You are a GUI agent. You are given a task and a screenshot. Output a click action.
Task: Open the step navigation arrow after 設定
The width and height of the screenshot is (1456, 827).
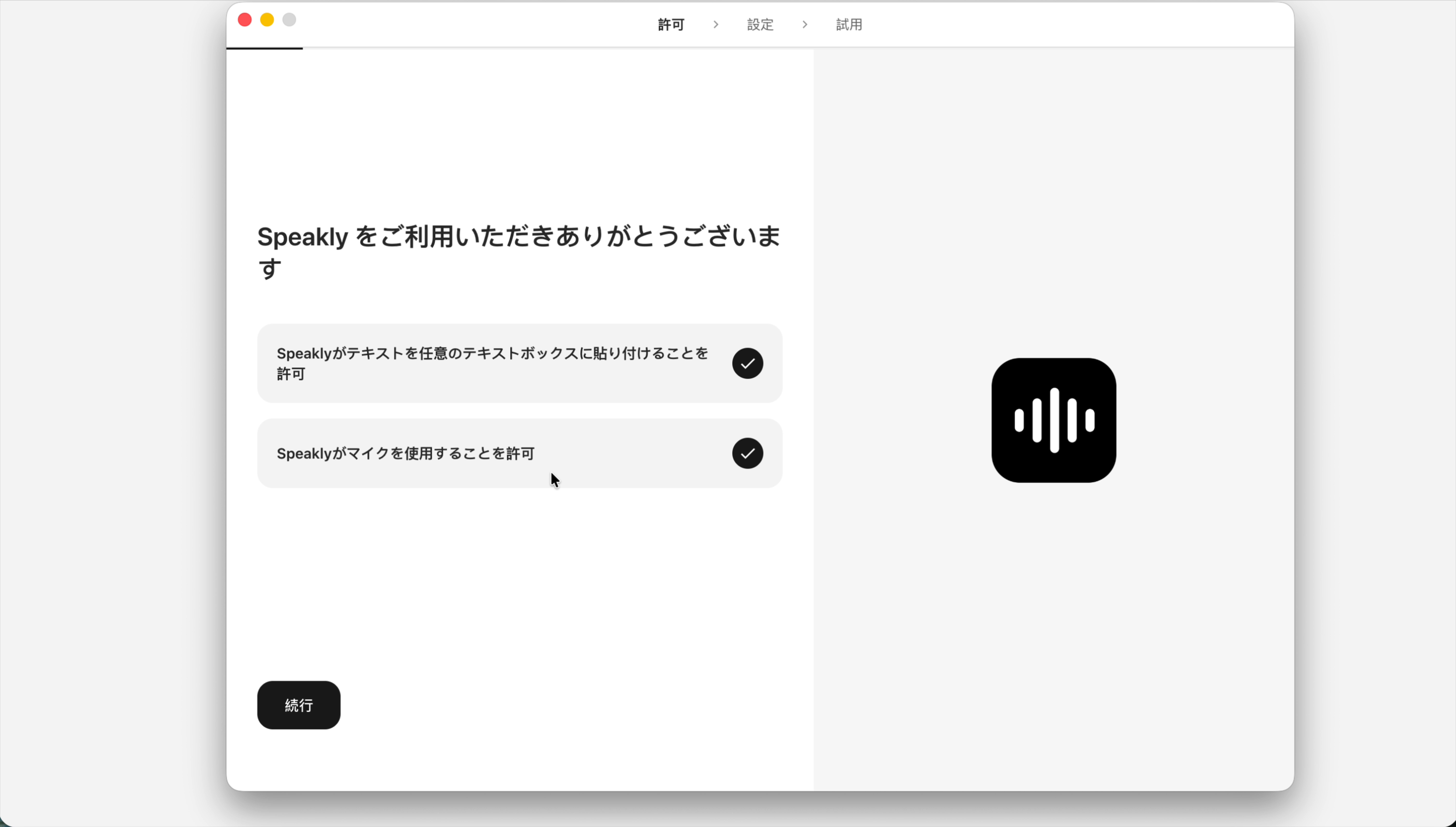(804, 25)
